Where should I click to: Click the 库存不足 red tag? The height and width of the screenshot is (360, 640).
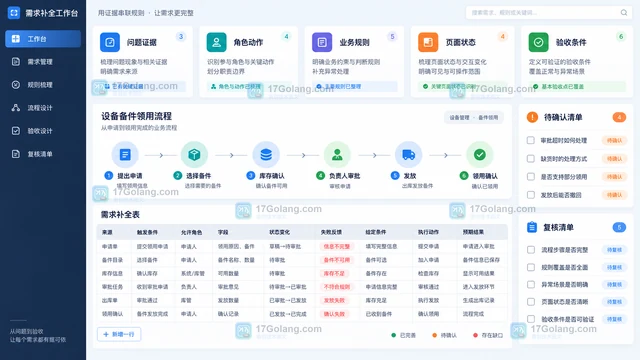(x=334, y=273)
